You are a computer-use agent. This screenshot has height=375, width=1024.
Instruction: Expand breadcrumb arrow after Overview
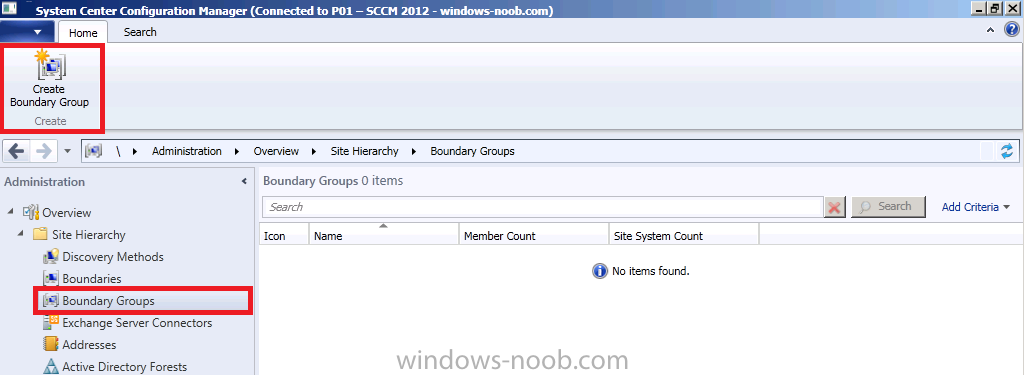(313, 152)
